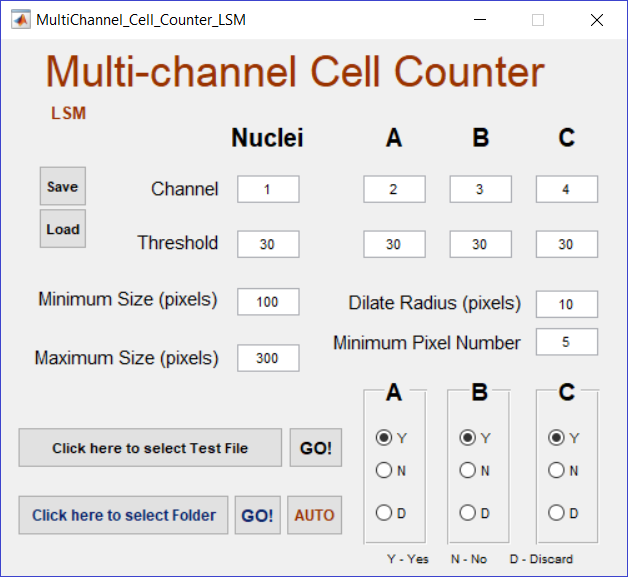Viewport: 628px width, 577px height.
Task: Click the Threshold field for channel B
Action: point(480,244)
